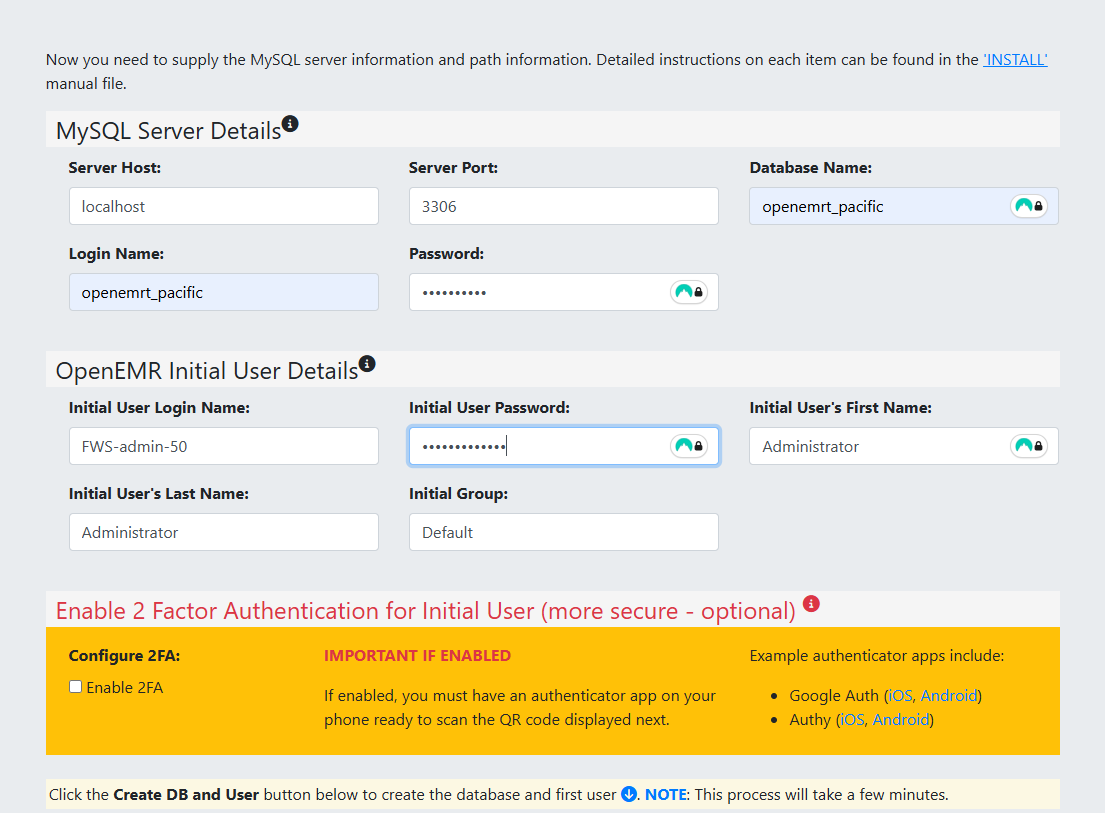Click red info icon beside 2 Factor Authentication heading
This screenshot has height=813, width=1105.
[x=811, y=604]
